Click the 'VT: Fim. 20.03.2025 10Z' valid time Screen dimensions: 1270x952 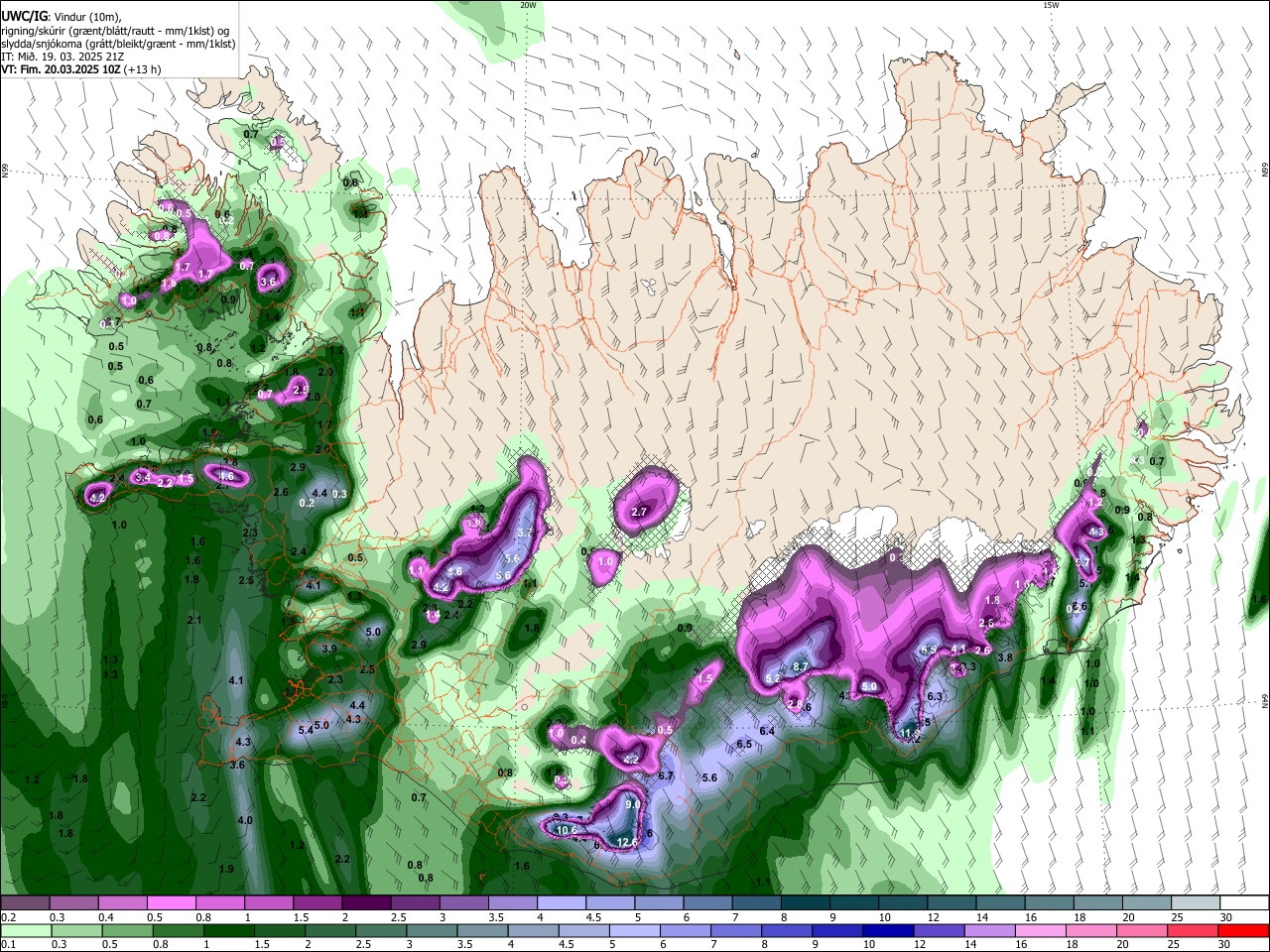coord(61,69)
